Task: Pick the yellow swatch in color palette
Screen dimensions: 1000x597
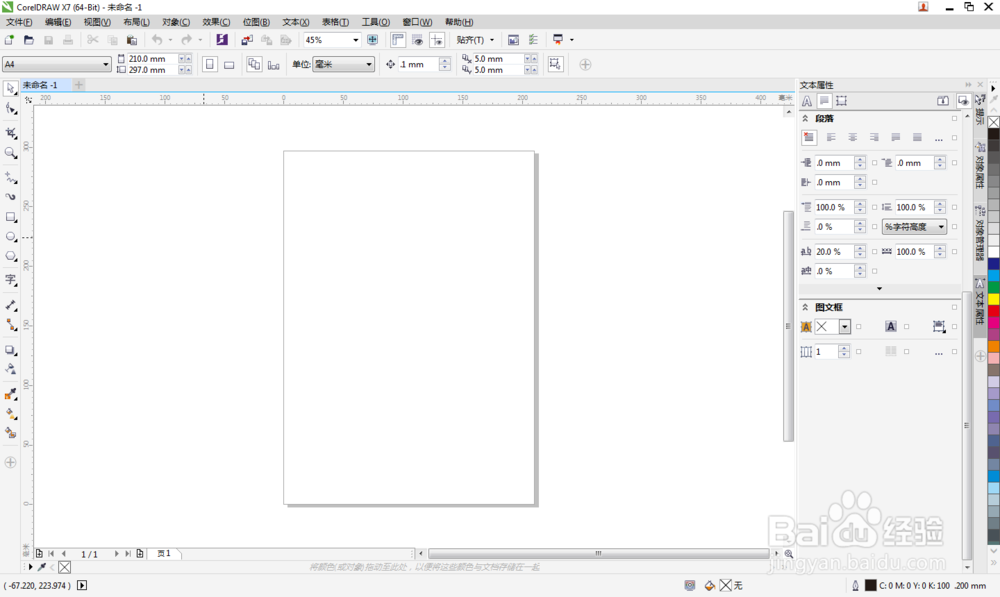Action: [x=994, y=298]
